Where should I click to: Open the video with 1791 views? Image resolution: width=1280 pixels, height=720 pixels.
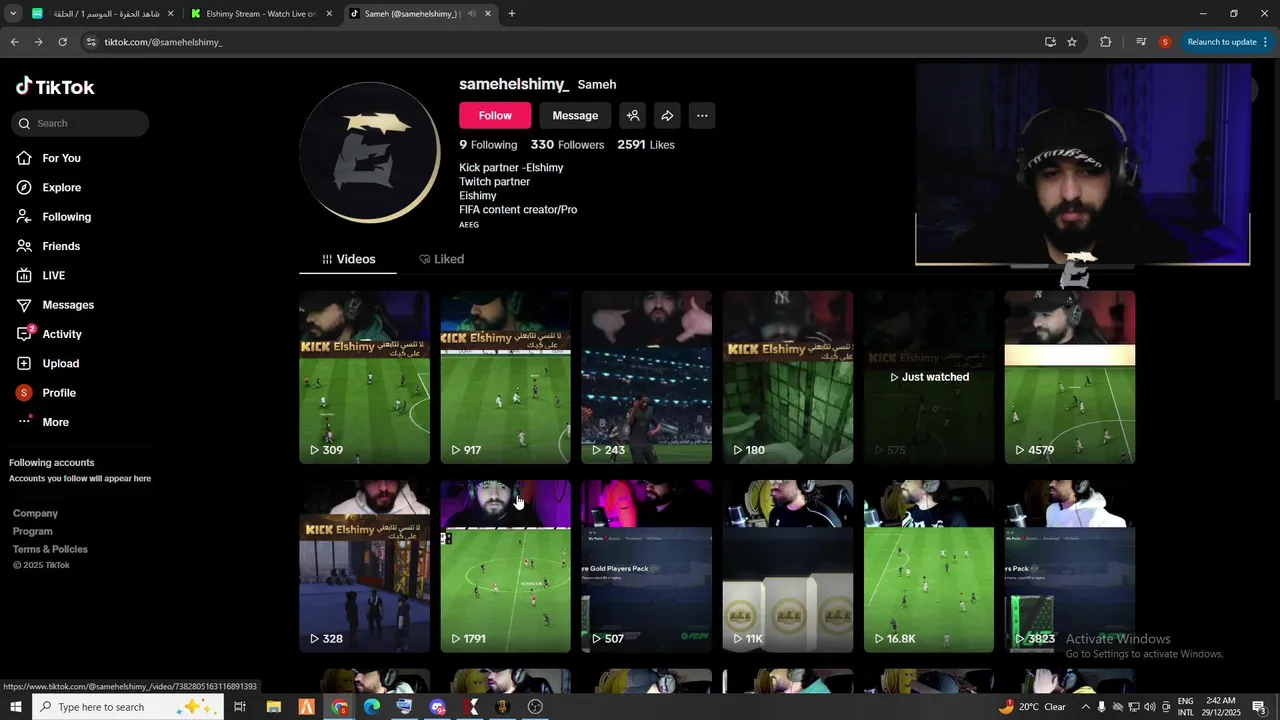505,566
